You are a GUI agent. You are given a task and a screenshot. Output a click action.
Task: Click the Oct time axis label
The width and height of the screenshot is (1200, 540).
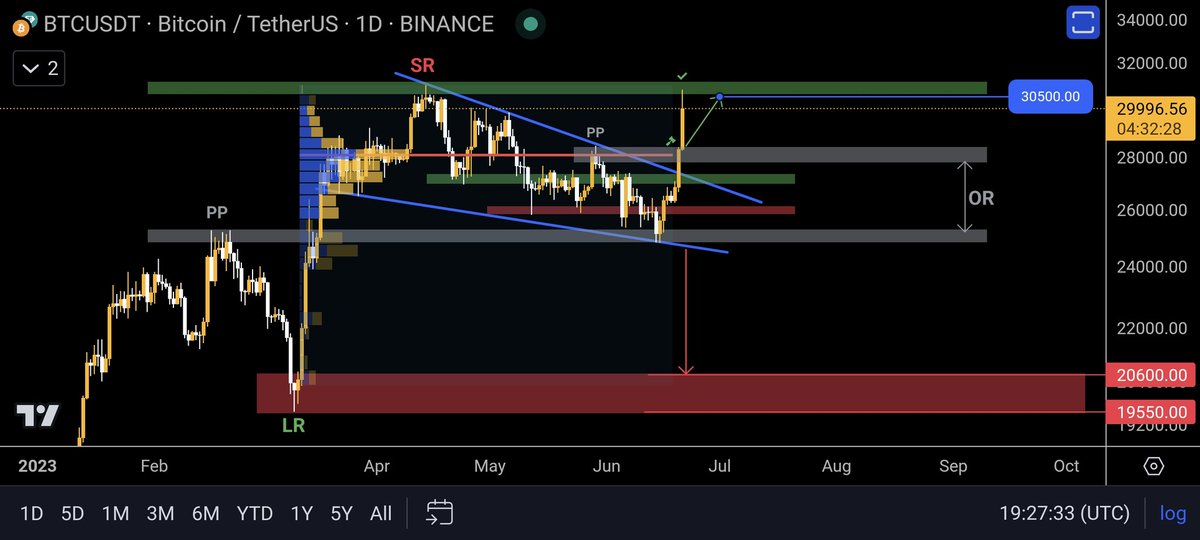(1067, 466)
